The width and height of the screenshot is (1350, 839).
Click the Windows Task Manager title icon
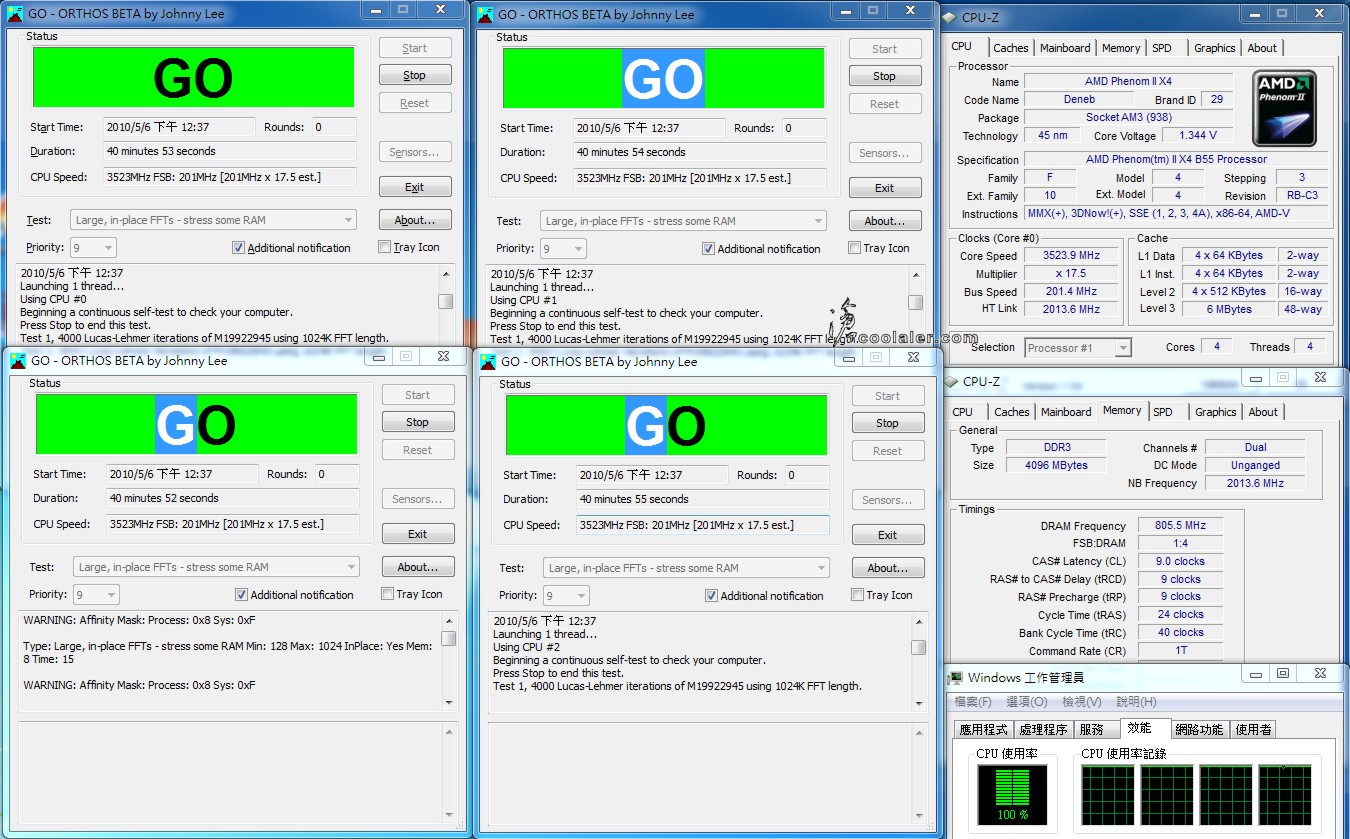click(x=956, y=678)
